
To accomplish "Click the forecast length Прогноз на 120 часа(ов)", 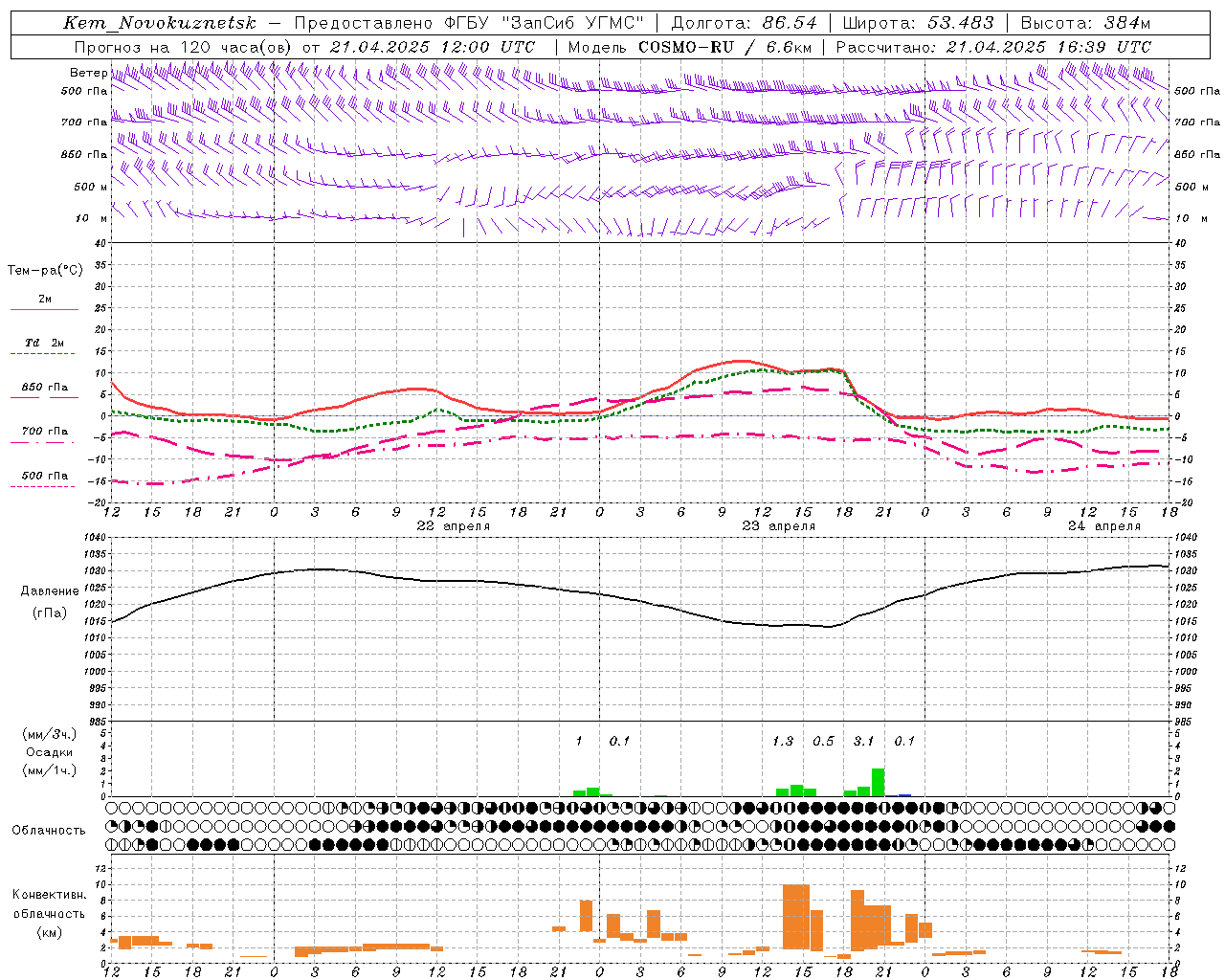I will 183,46.
